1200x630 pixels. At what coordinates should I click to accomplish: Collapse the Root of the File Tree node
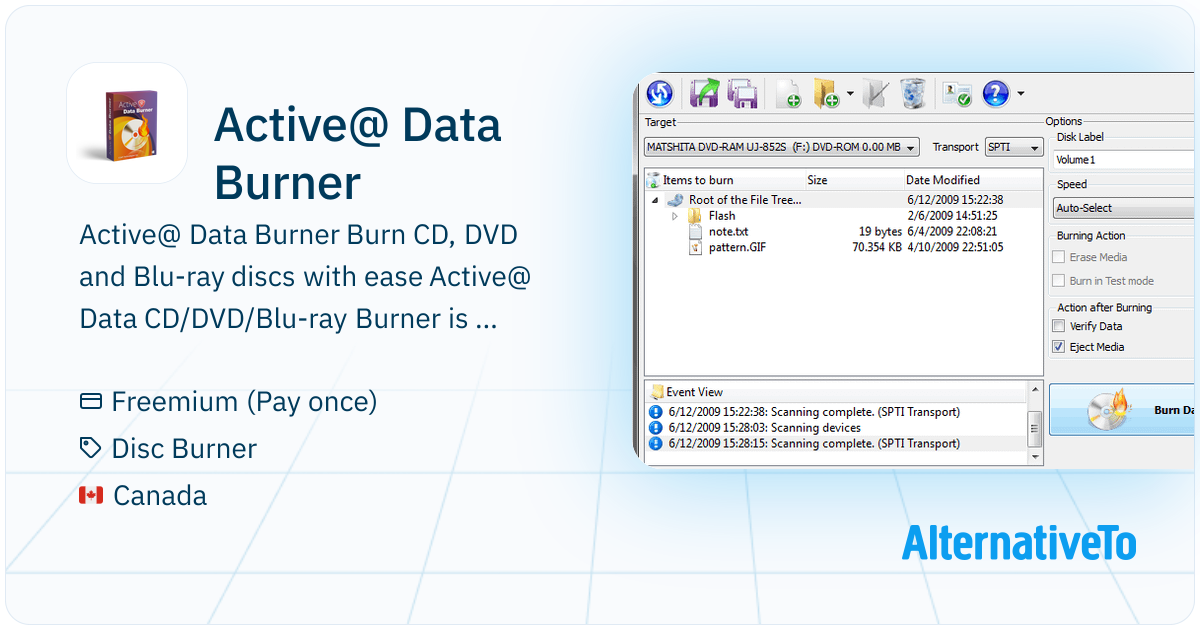coord(655,200)
